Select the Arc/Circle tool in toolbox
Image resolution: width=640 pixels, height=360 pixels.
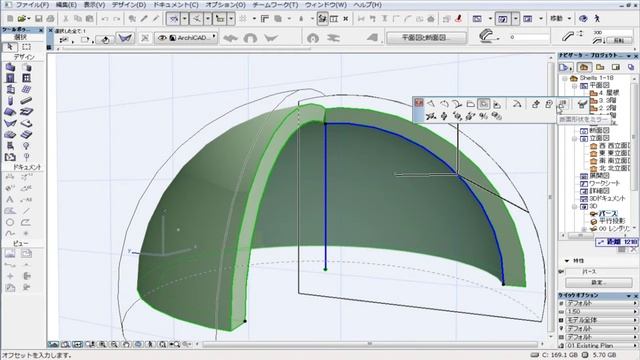click(x=10, y=222)
